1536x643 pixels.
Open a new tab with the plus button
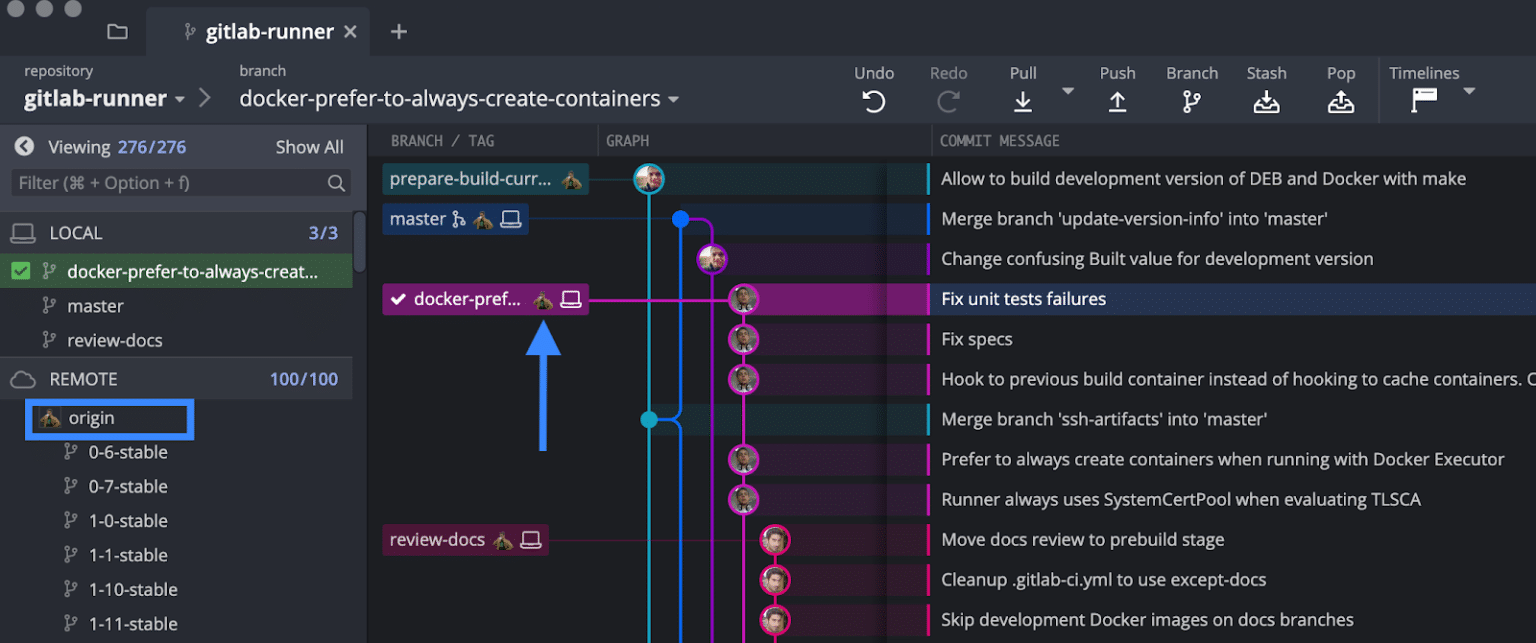pyautogui.click(x=398, y=31)
